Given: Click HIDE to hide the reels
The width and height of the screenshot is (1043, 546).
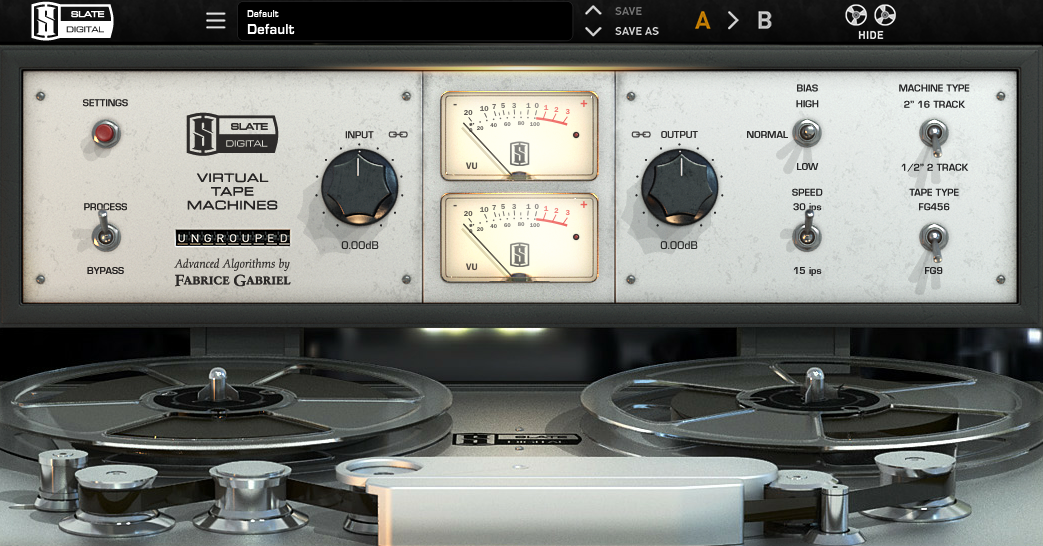Looking at the screenshot, I should 870,35.
